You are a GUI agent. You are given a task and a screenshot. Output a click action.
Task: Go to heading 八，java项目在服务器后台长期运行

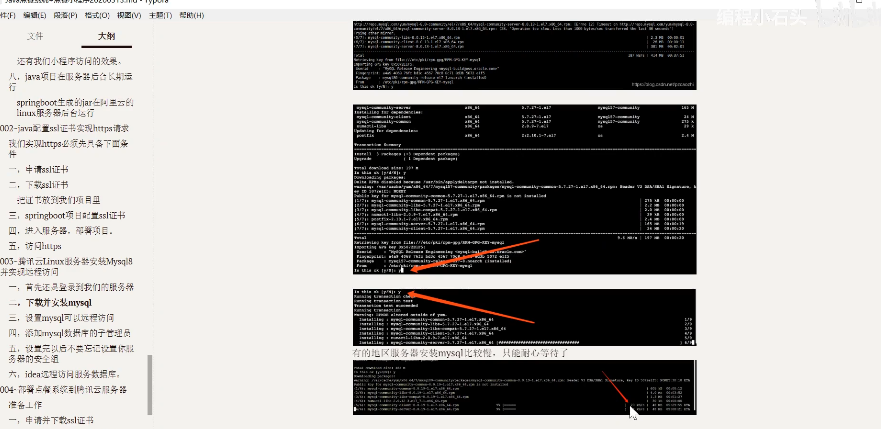click(71, 82)
